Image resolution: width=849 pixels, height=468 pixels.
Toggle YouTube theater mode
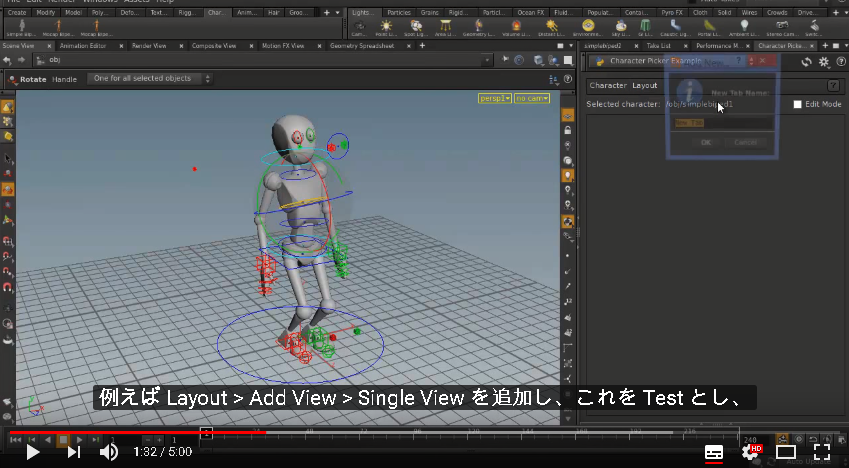pos(786,452)
